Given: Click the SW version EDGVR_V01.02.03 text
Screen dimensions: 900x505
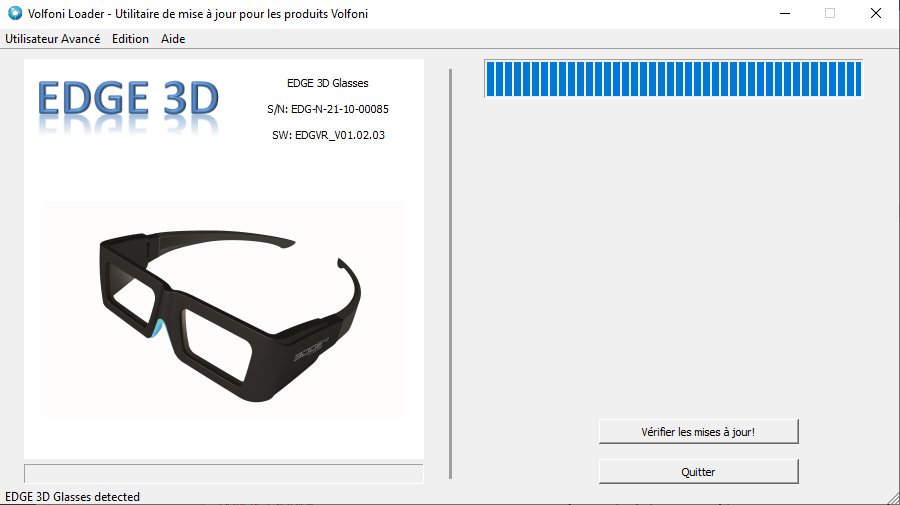Looking at the screenshot, I should point(328,135).
